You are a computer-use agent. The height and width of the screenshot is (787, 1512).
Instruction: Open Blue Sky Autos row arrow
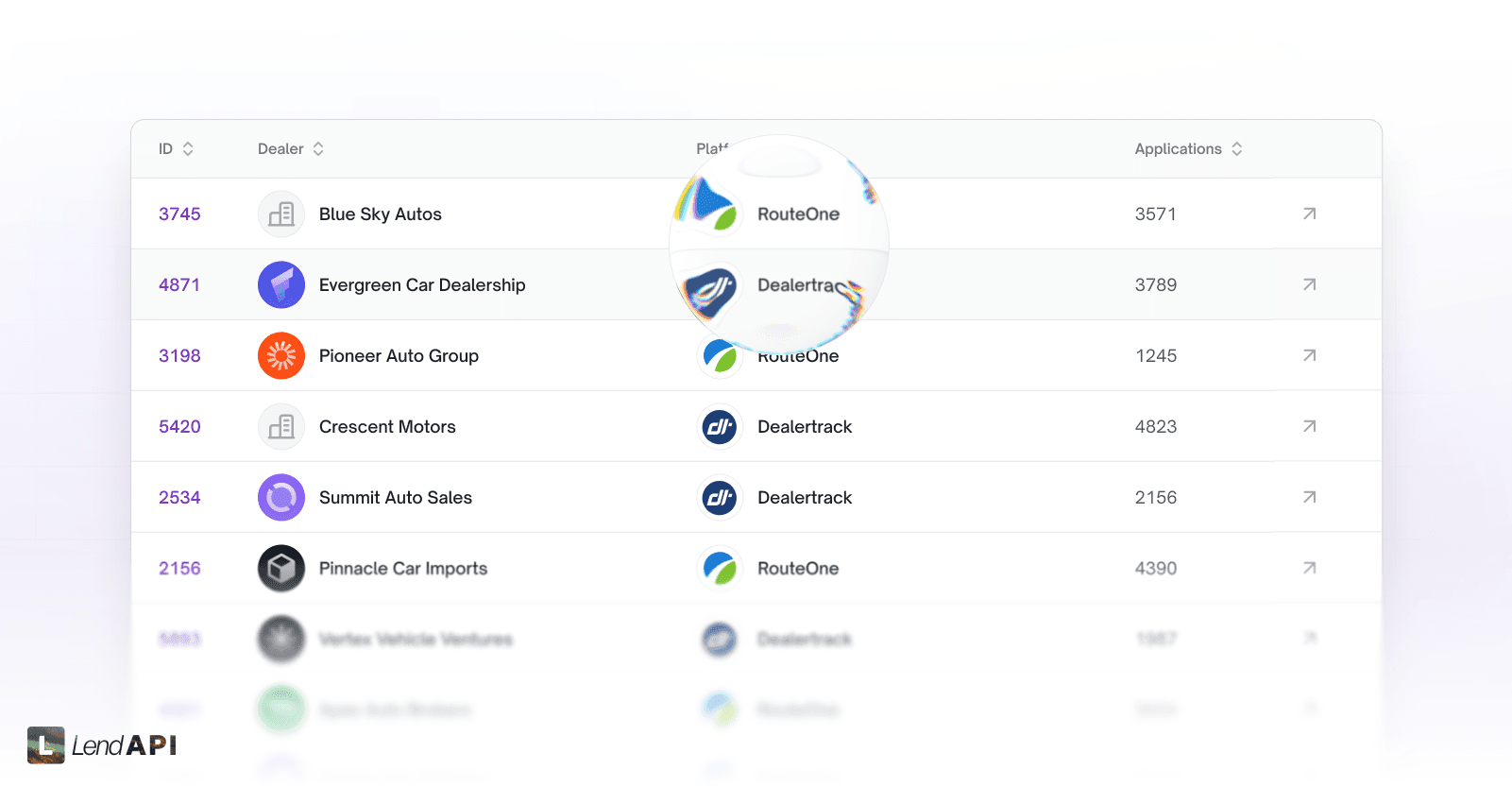click(x=1310, y=214)
